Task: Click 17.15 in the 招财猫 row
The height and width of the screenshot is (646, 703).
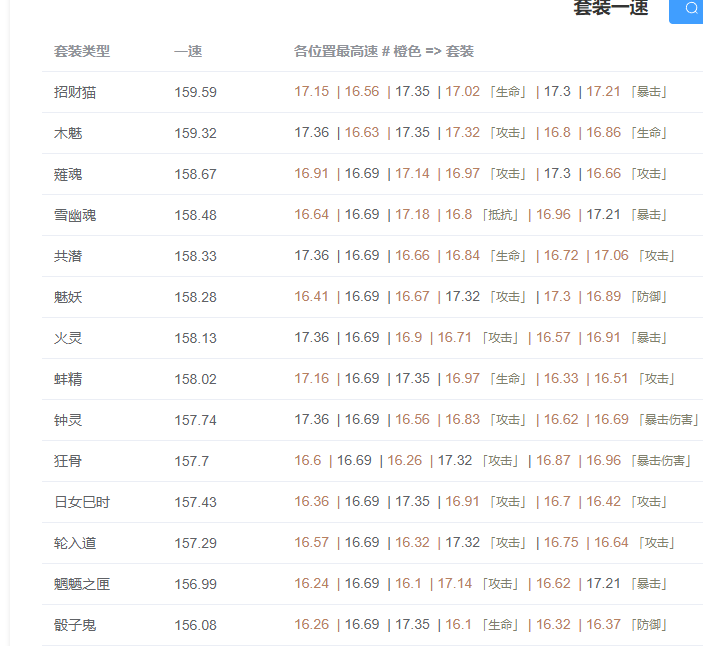Action: (312, 91)
